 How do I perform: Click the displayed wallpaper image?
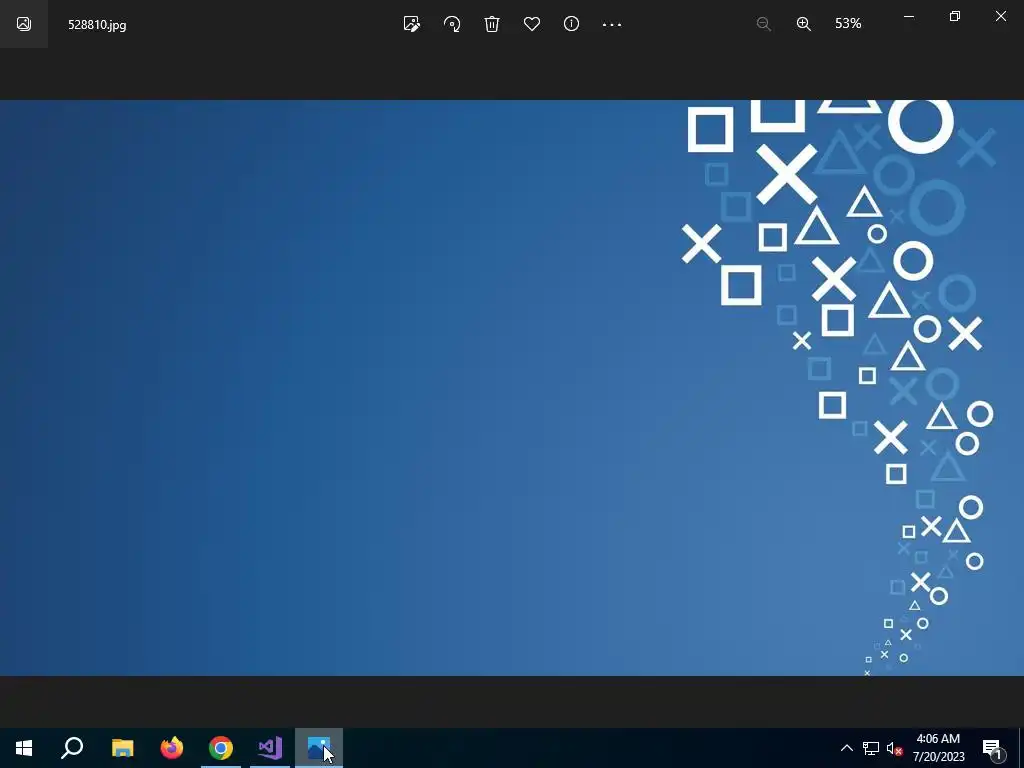tap(512, 388)
